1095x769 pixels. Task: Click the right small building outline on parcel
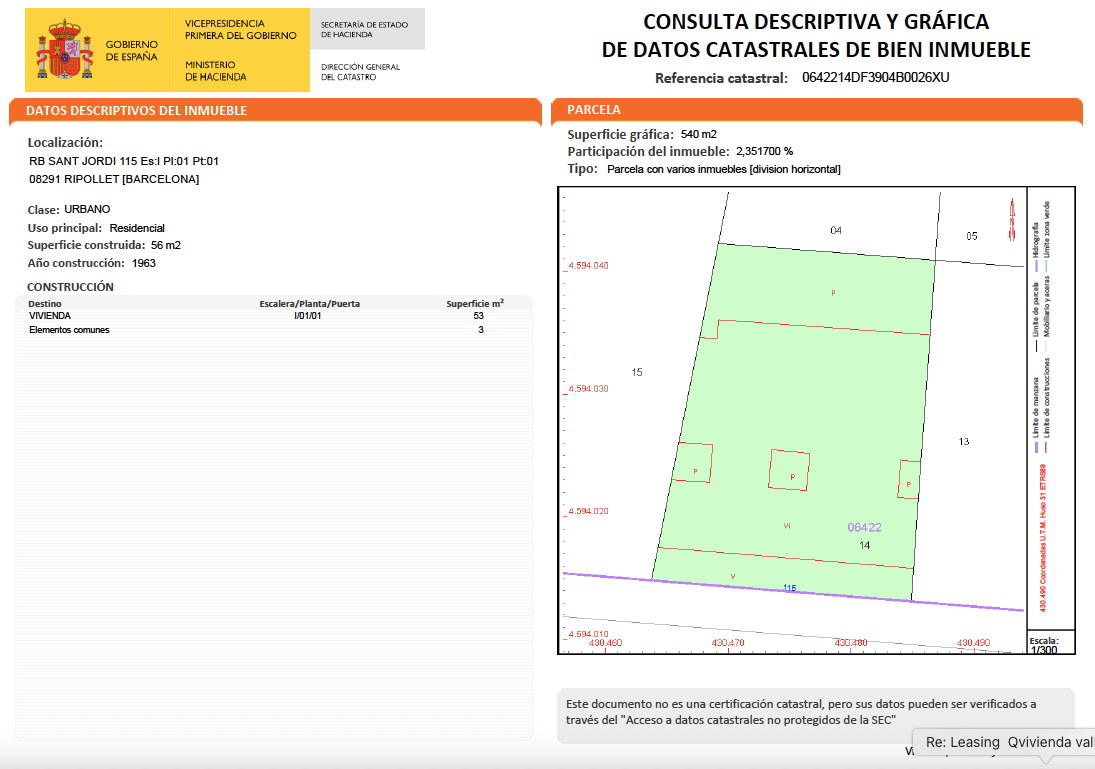click(909, 478)
